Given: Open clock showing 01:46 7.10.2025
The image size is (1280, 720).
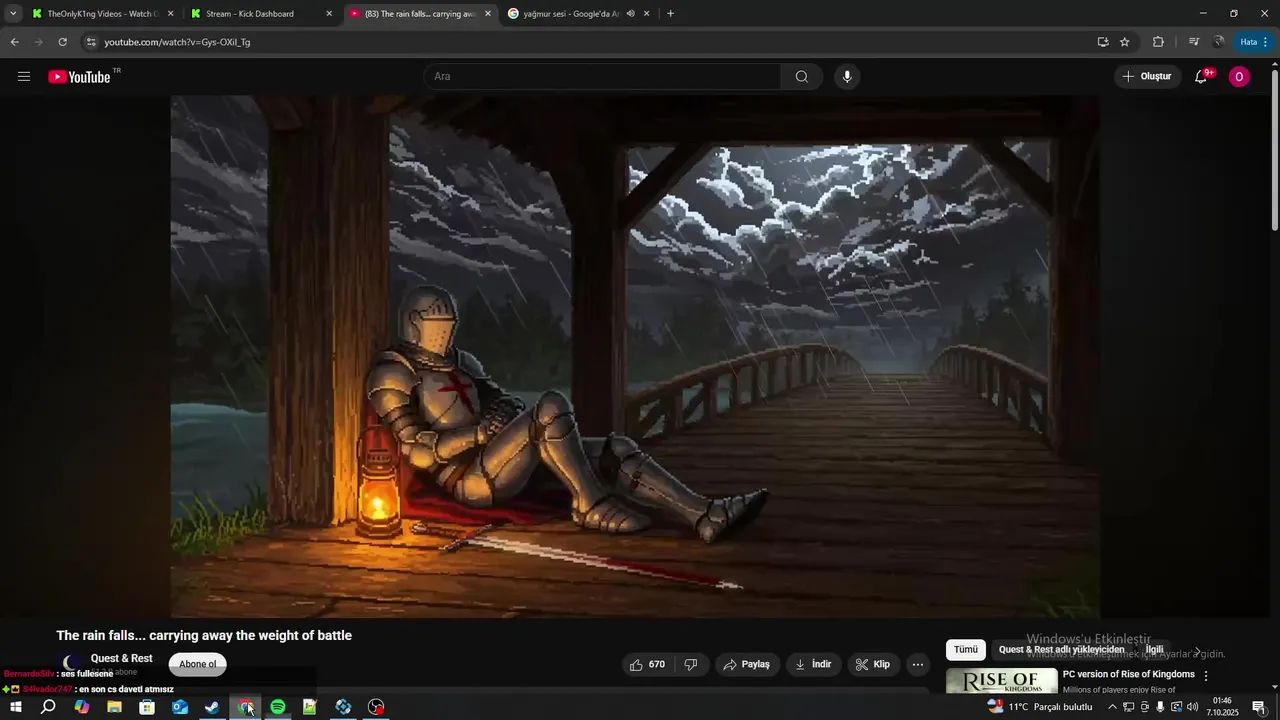Looking at the screenshot, I should [1222, 707].
